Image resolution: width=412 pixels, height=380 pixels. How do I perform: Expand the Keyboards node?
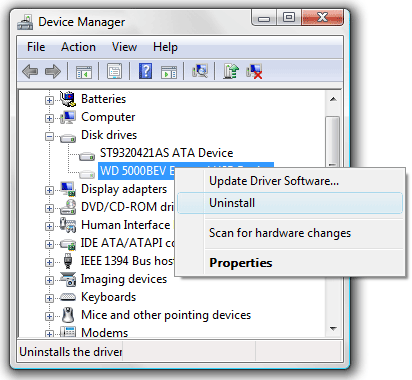(49, 298)
